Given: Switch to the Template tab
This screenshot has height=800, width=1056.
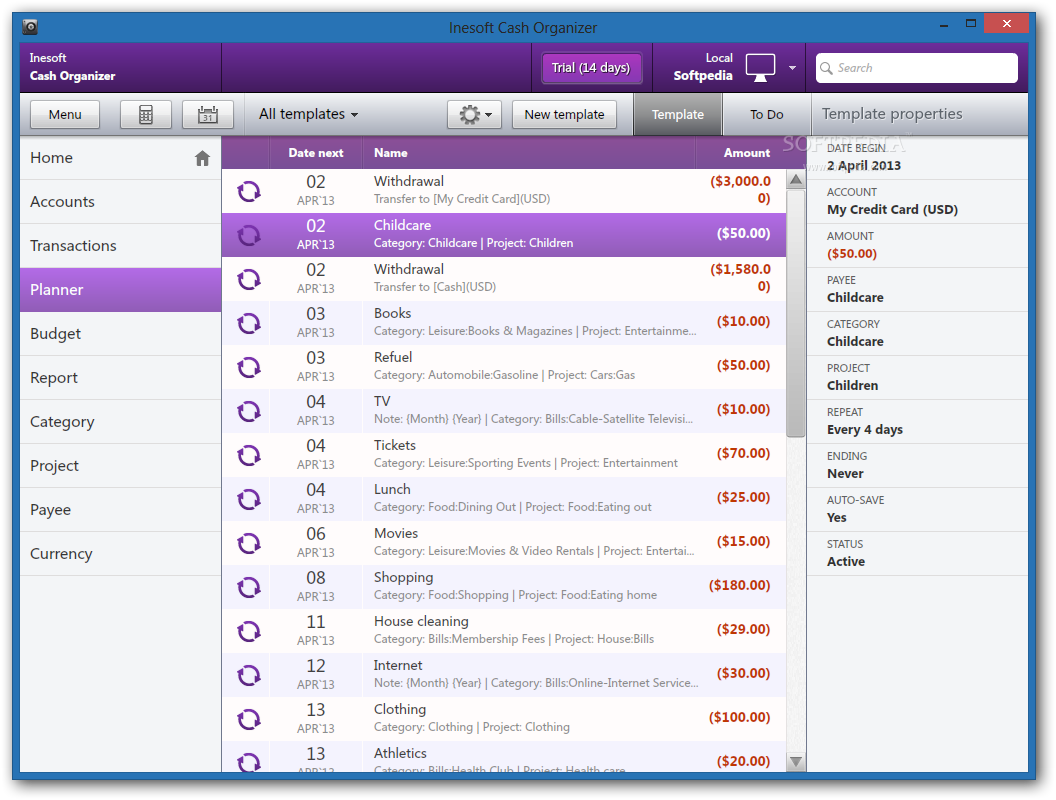Looking at the screenshot, I should [678, 114].
